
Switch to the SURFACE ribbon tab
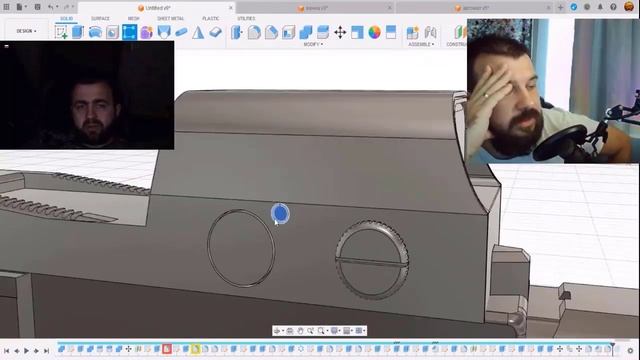[x=100, y=19]
